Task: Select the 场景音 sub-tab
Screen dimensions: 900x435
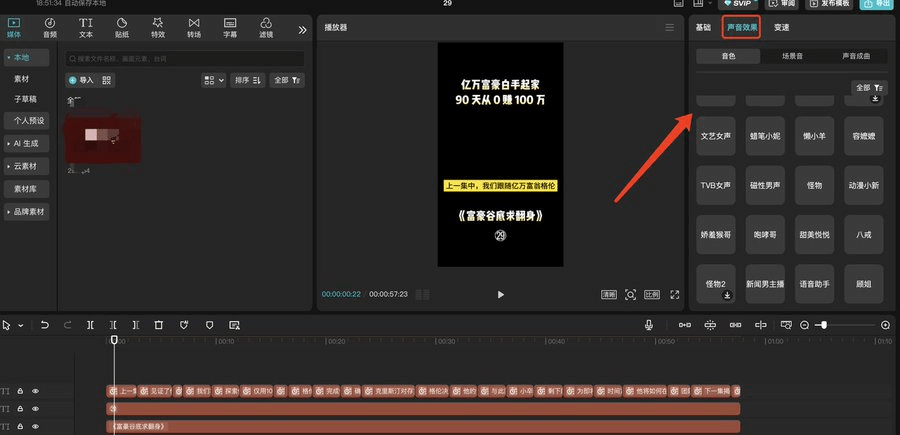Action: (791, 57)
